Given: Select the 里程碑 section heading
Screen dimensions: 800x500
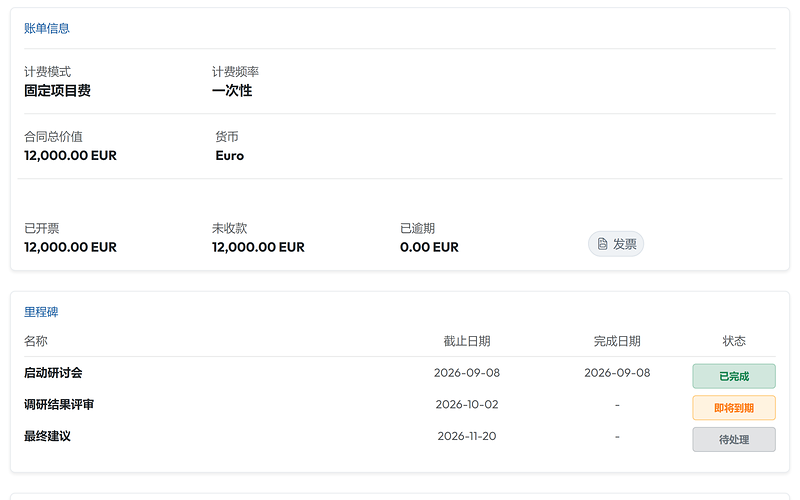Looking at the screenshot, I should (41, 312).
